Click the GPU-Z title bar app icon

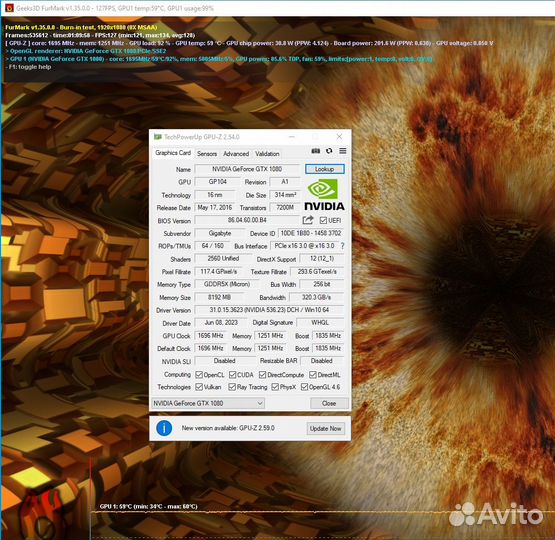[158, 137]
